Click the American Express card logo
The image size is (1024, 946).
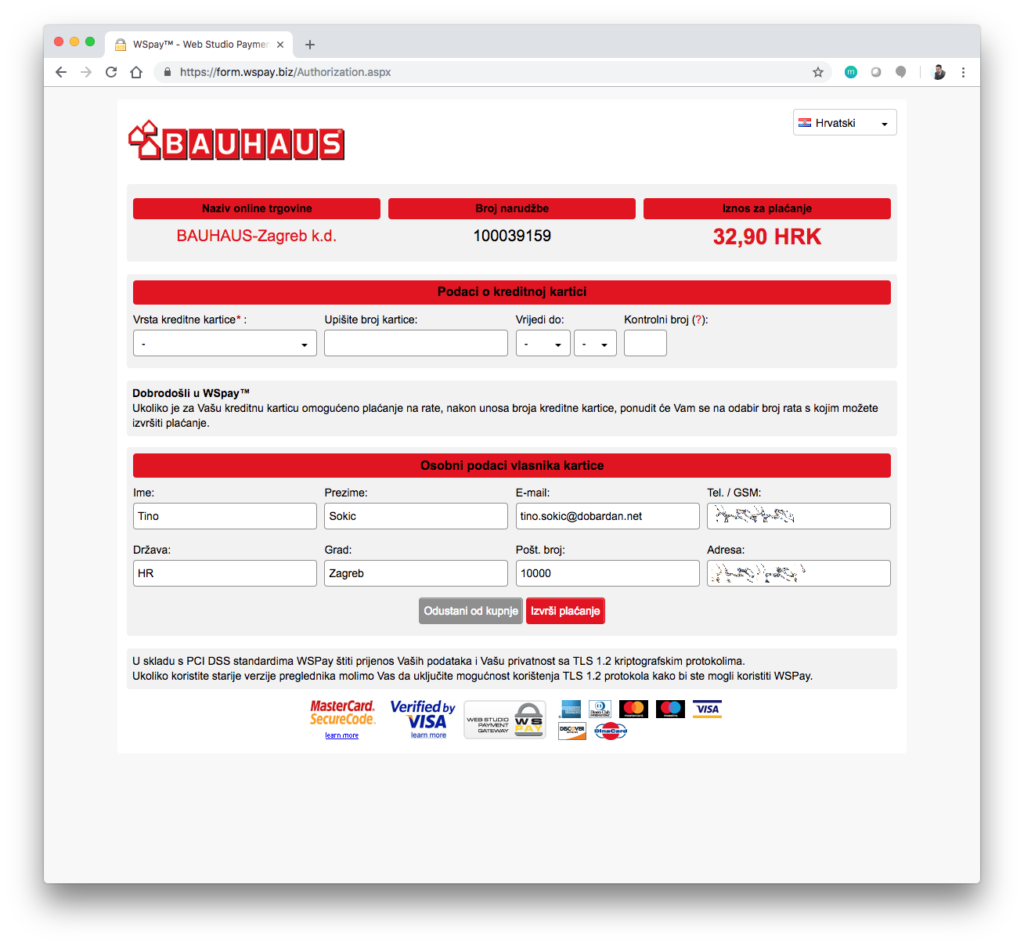(572, 709)
